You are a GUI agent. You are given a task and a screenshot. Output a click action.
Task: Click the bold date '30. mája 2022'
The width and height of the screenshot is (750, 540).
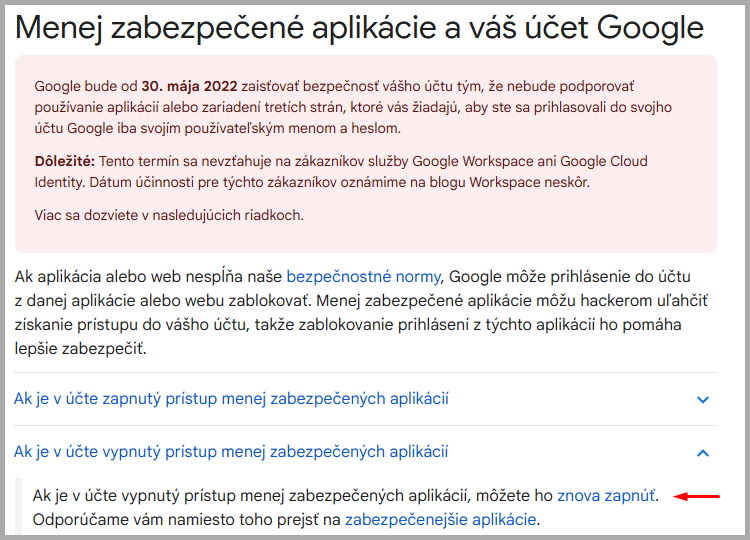189,86
